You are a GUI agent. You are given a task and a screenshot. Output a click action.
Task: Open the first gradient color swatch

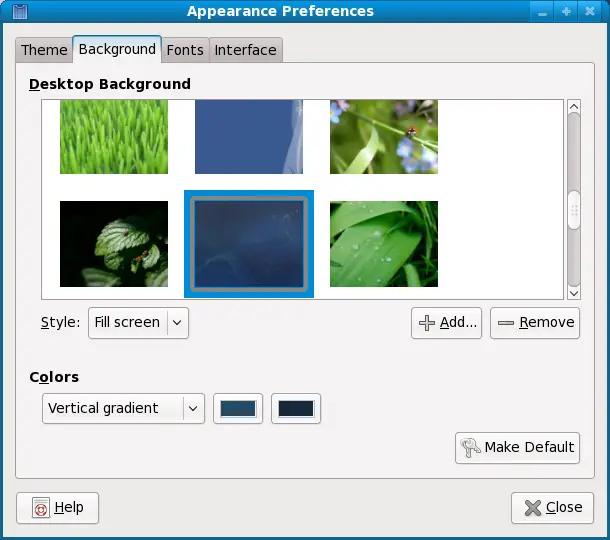pos(238,408)
